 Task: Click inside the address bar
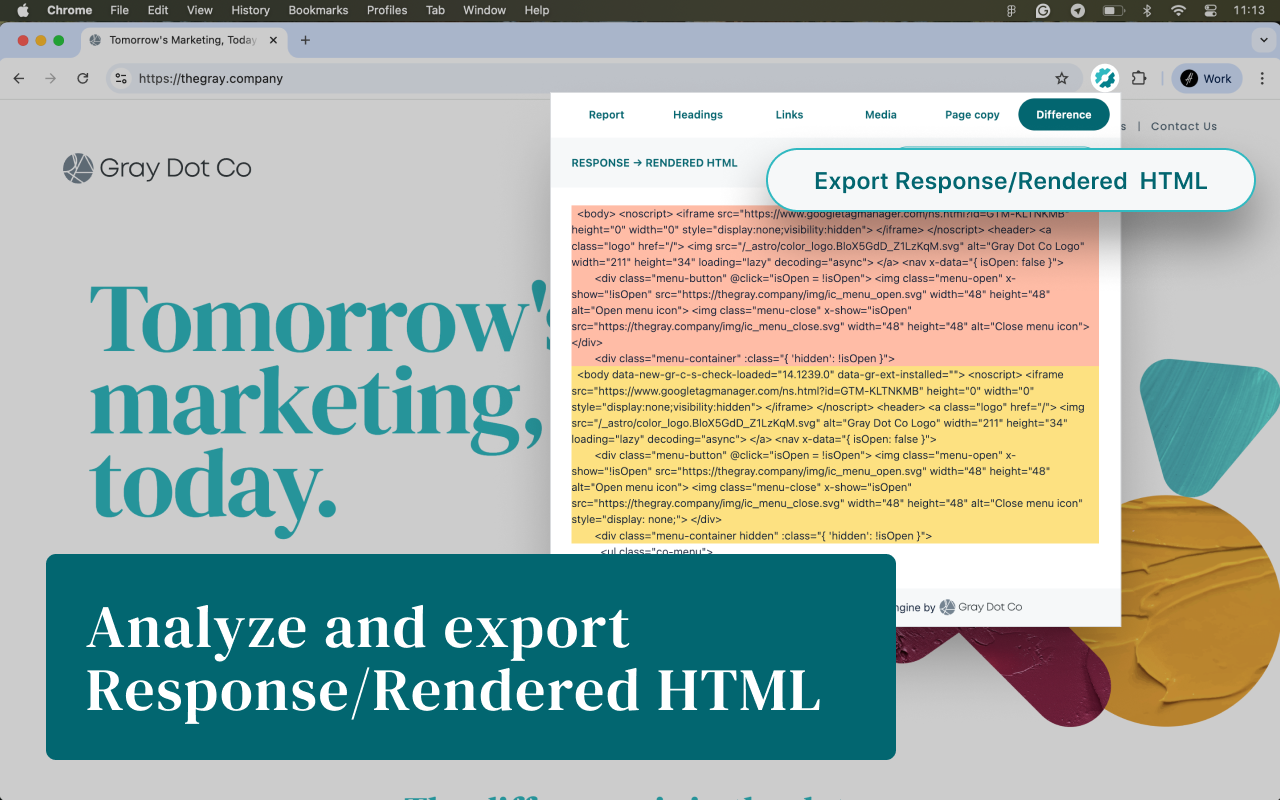[x=400, y=77]
